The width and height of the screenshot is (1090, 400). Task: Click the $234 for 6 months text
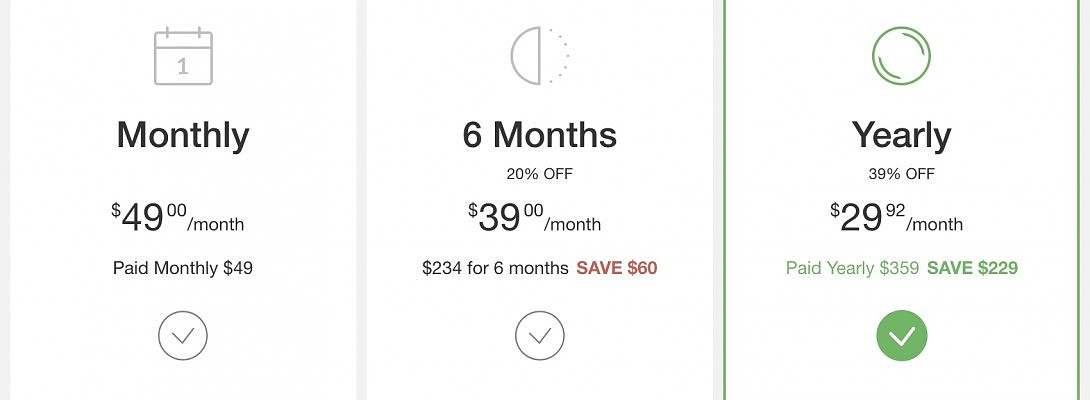point(495,268)
